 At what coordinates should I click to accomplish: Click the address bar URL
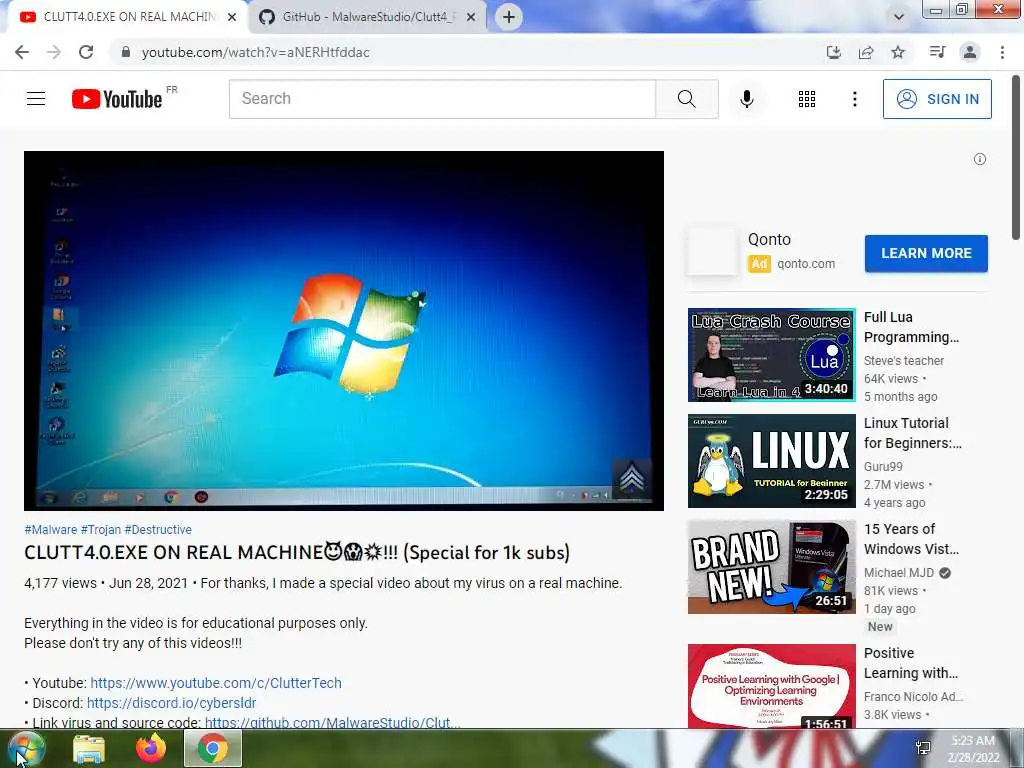pyautogui.click(x=255, y=52)
